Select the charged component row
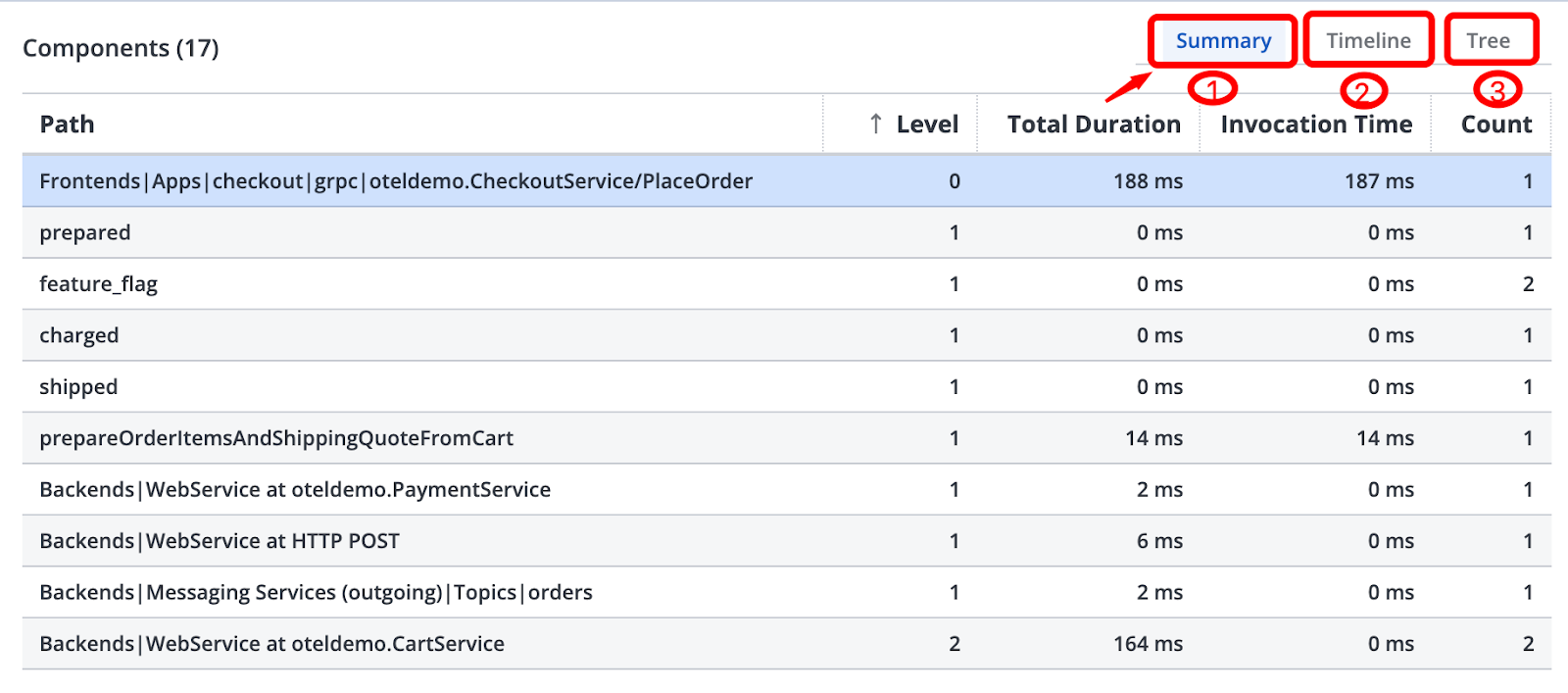 [x=79, y=336]
